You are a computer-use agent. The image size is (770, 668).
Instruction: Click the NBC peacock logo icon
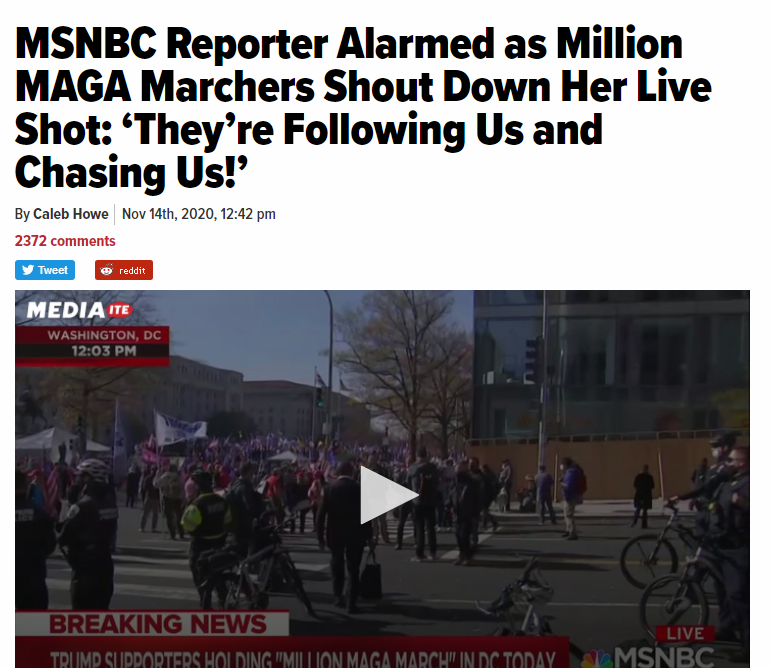[597, 658]
